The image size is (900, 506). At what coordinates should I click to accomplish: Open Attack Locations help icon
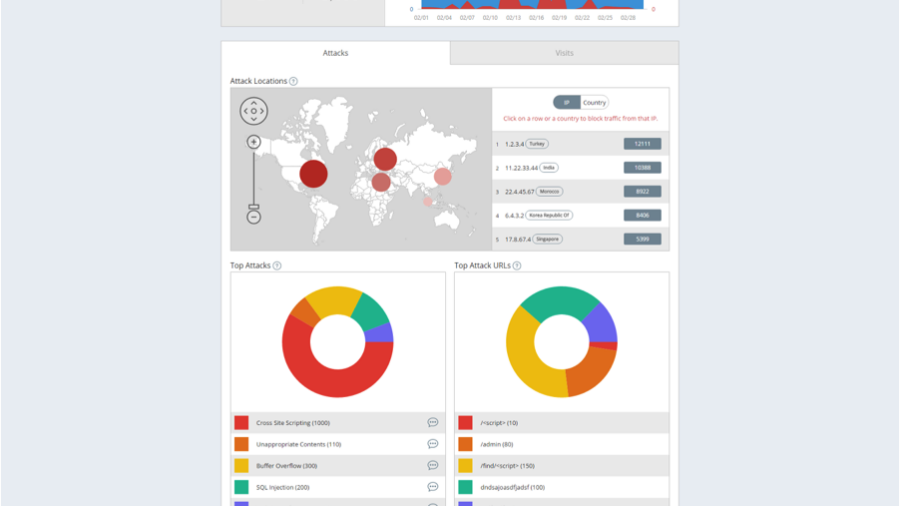click(293, 81)
